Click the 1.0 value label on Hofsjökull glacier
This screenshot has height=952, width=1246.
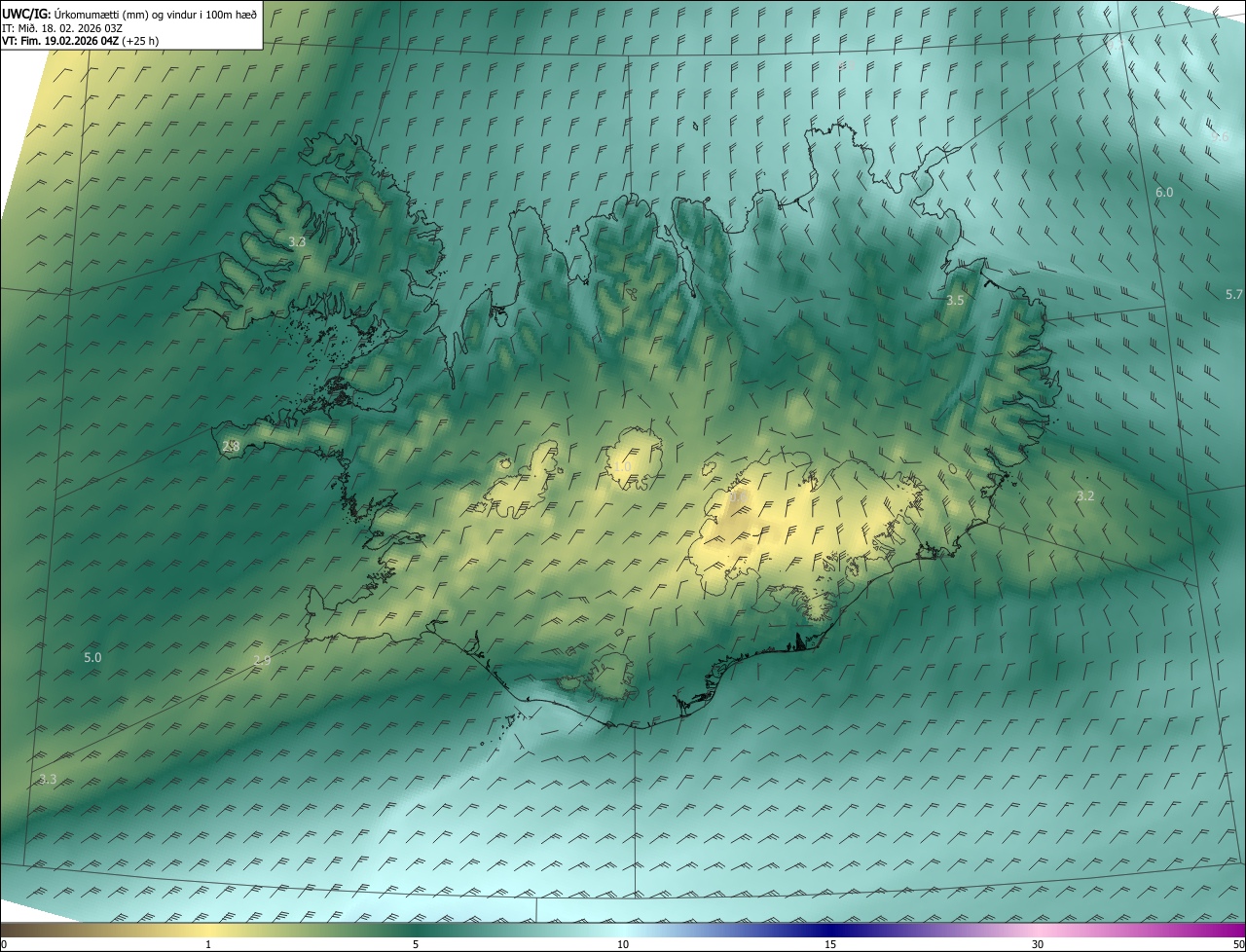tap(623, 467)
